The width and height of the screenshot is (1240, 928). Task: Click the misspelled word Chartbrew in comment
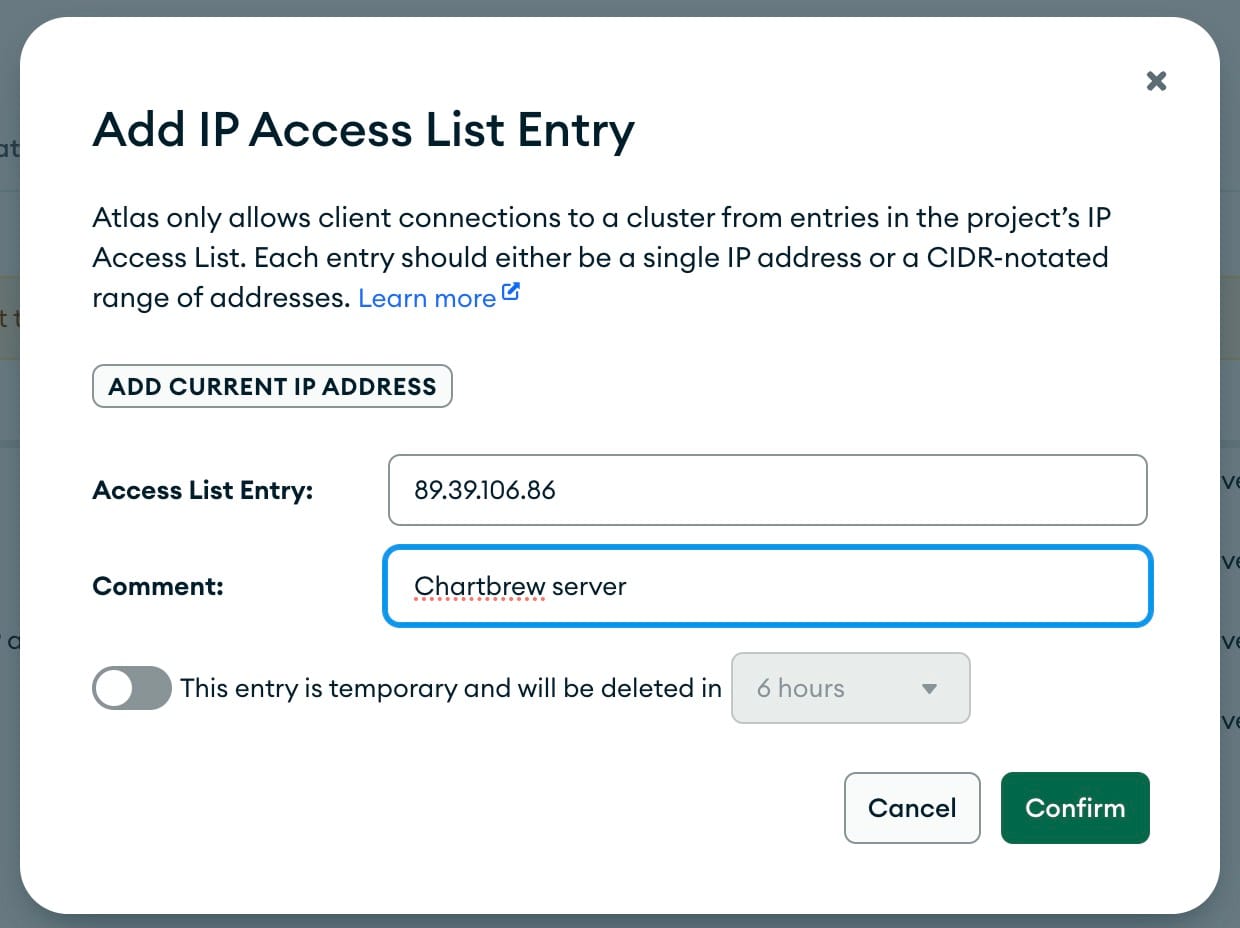point(479,586)
